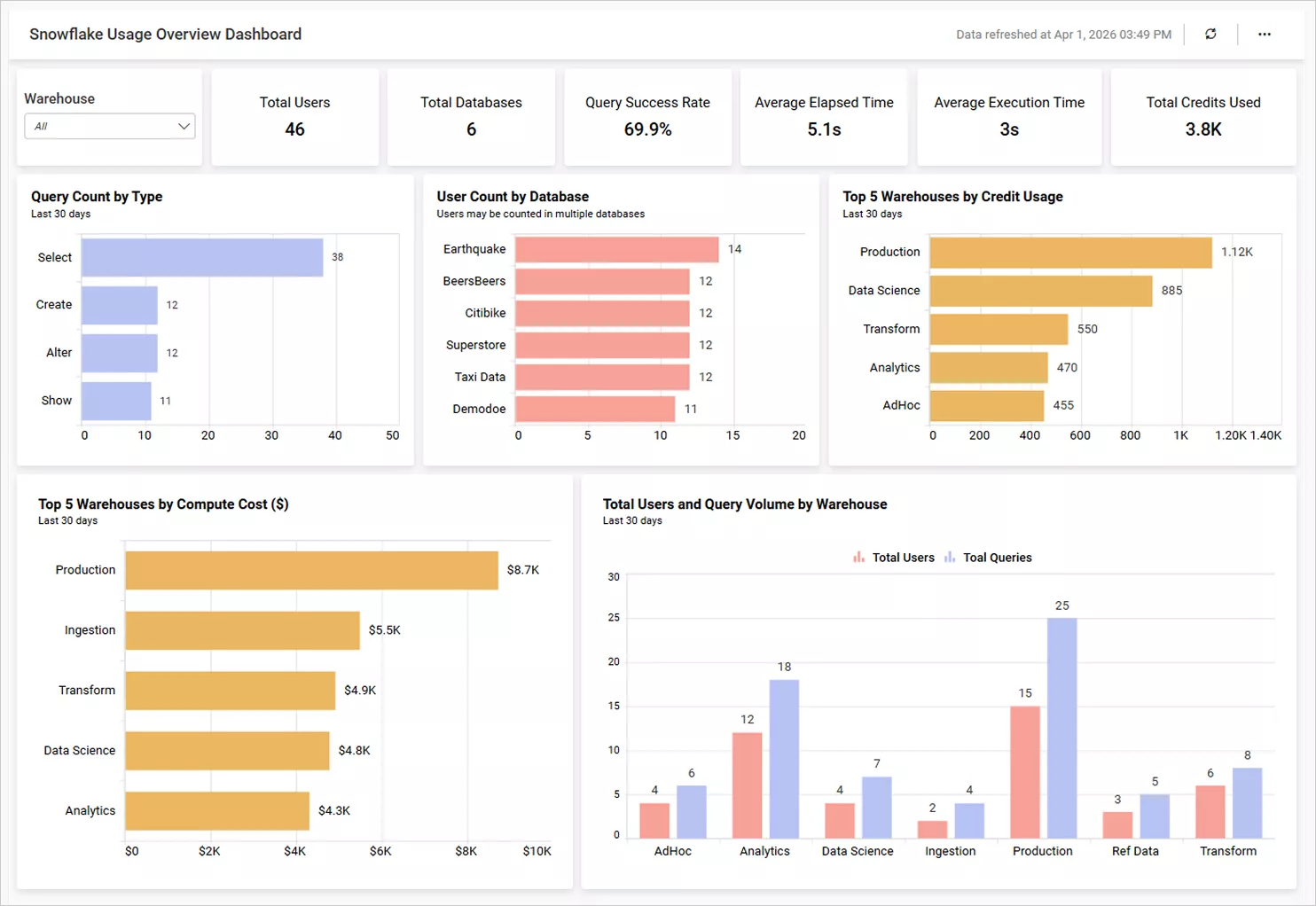Viewport: 1316px width, 906px height.
Task: Click the Ingestion bar in Compute Cost chart
Action: [243, 630]
